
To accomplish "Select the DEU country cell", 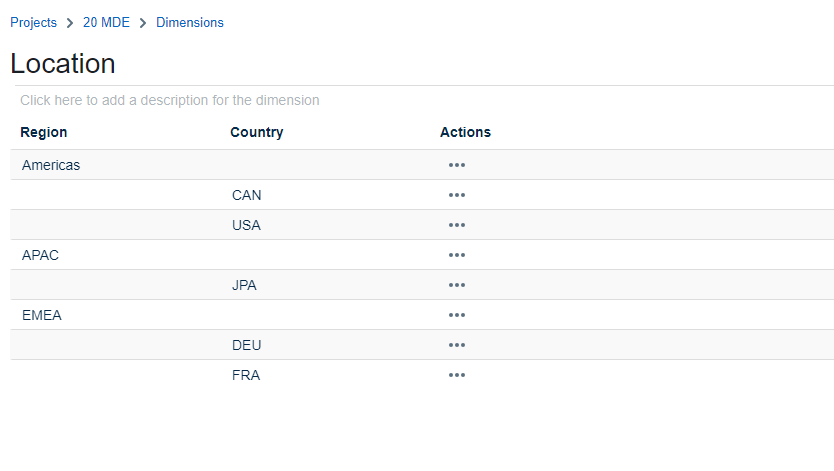I will (x=246, y=345).
